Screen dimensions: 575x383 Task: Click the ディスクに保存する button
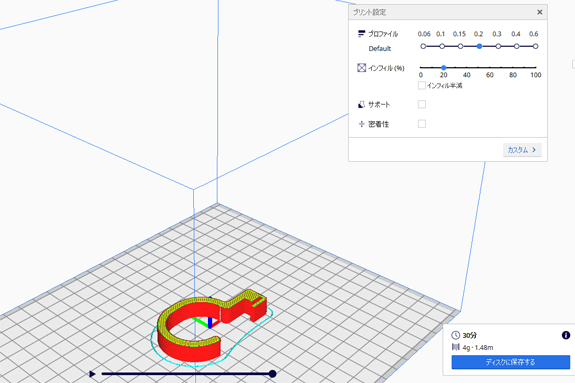click(510, 362)
